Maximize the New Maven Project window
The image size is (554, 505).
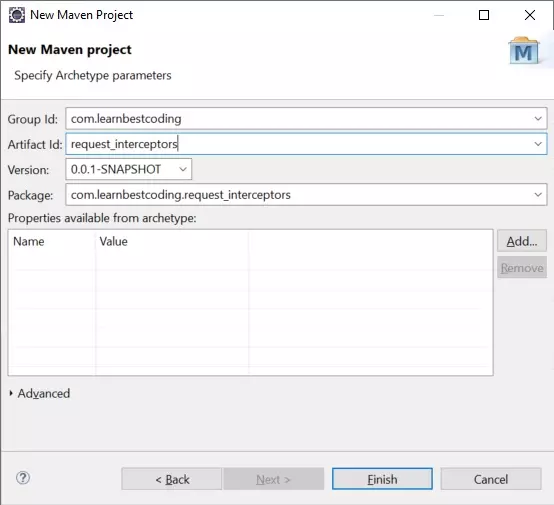pyautogui.click(x=484, y=15)
